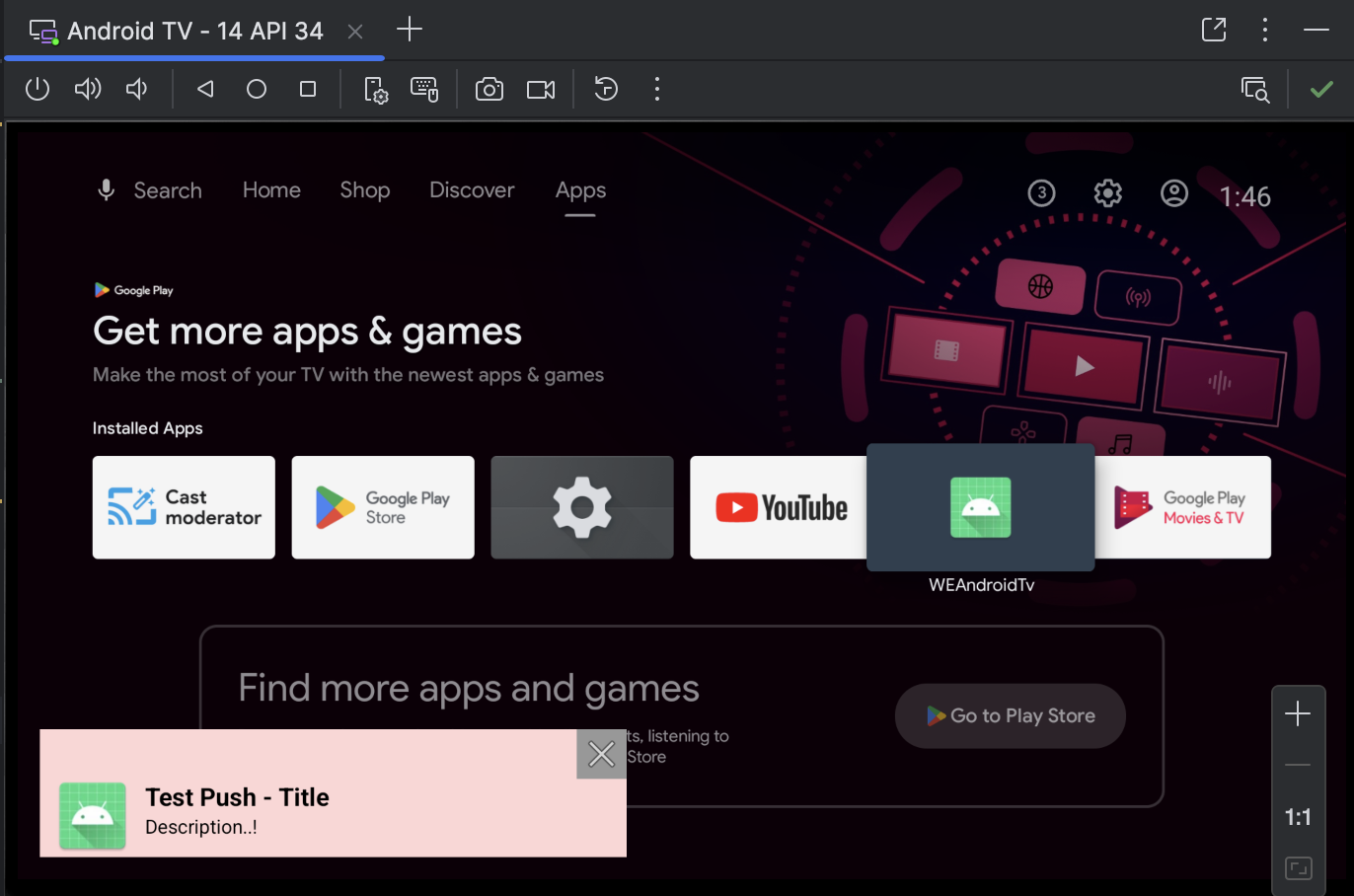
Task: Reset zoom to 1:1
Action: tap(1298, 817)
